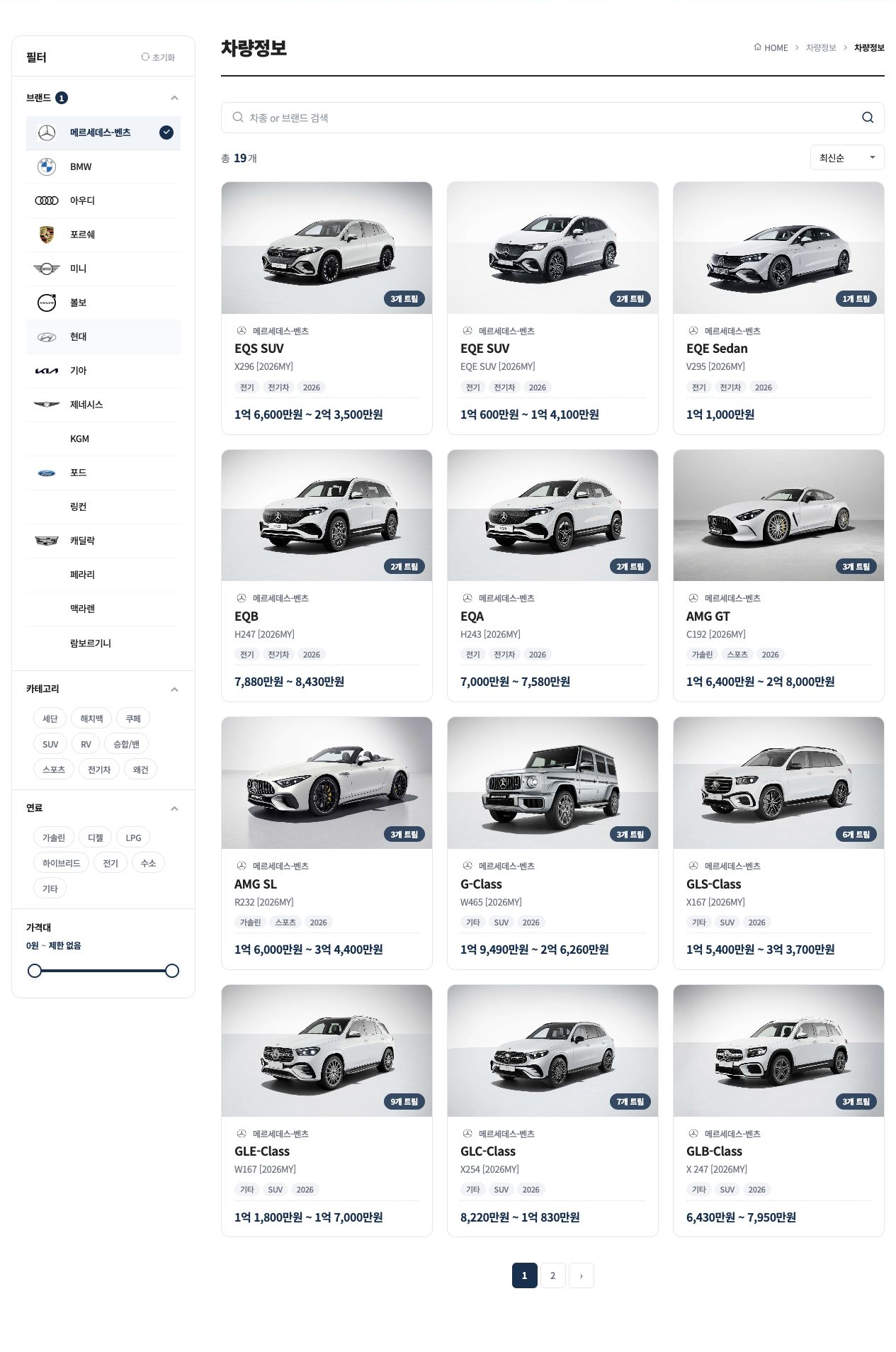Collapse the 연료 filter section
Viewport: 896px width, 1352px height.
click(x=174, y=809)
